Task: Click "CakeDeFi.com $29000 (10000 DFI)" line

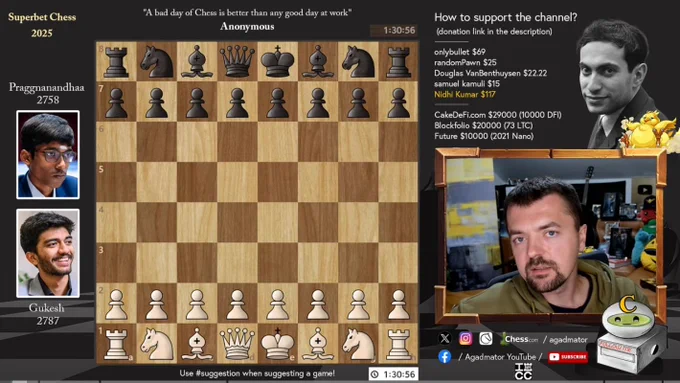Action: (x=498, y=115)
